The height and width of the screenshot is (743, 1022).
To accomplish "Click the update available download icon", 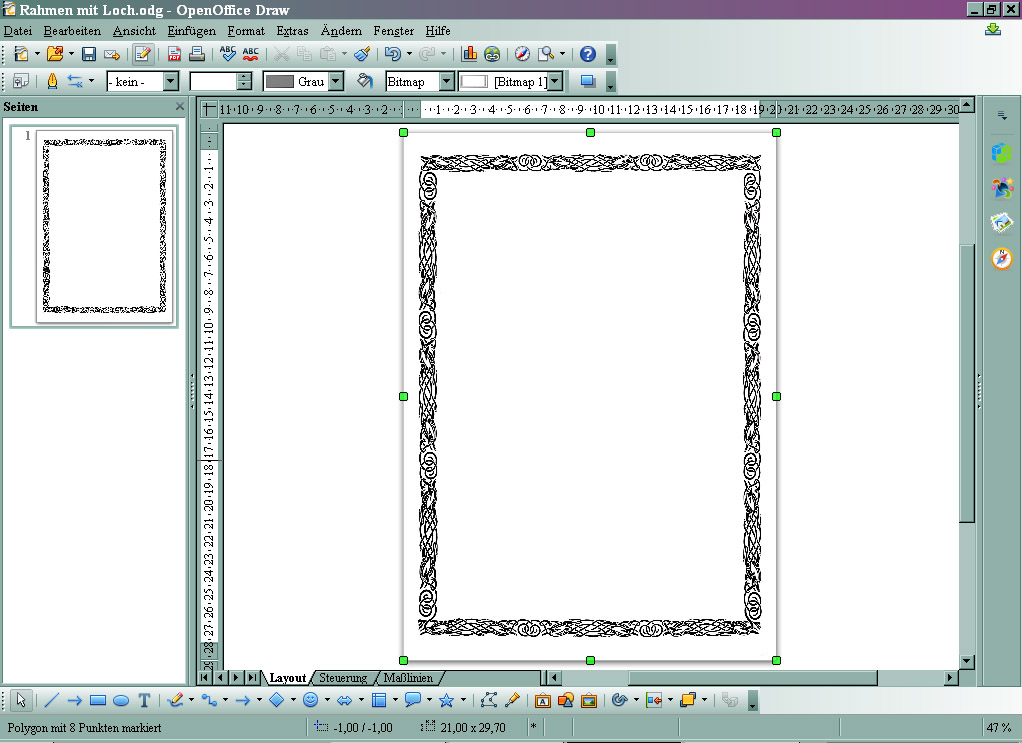I will point(993,29).
